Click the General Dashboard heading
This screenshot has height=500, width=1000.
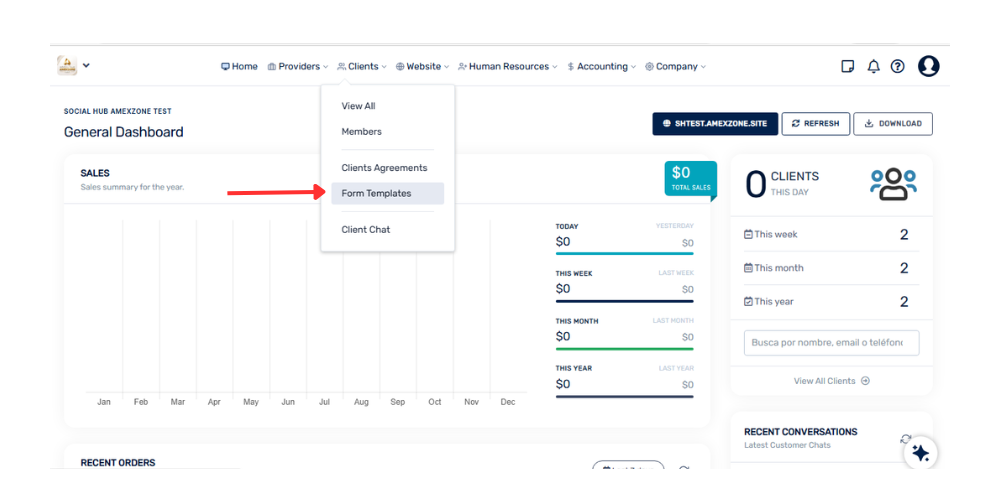click(124, 132)
